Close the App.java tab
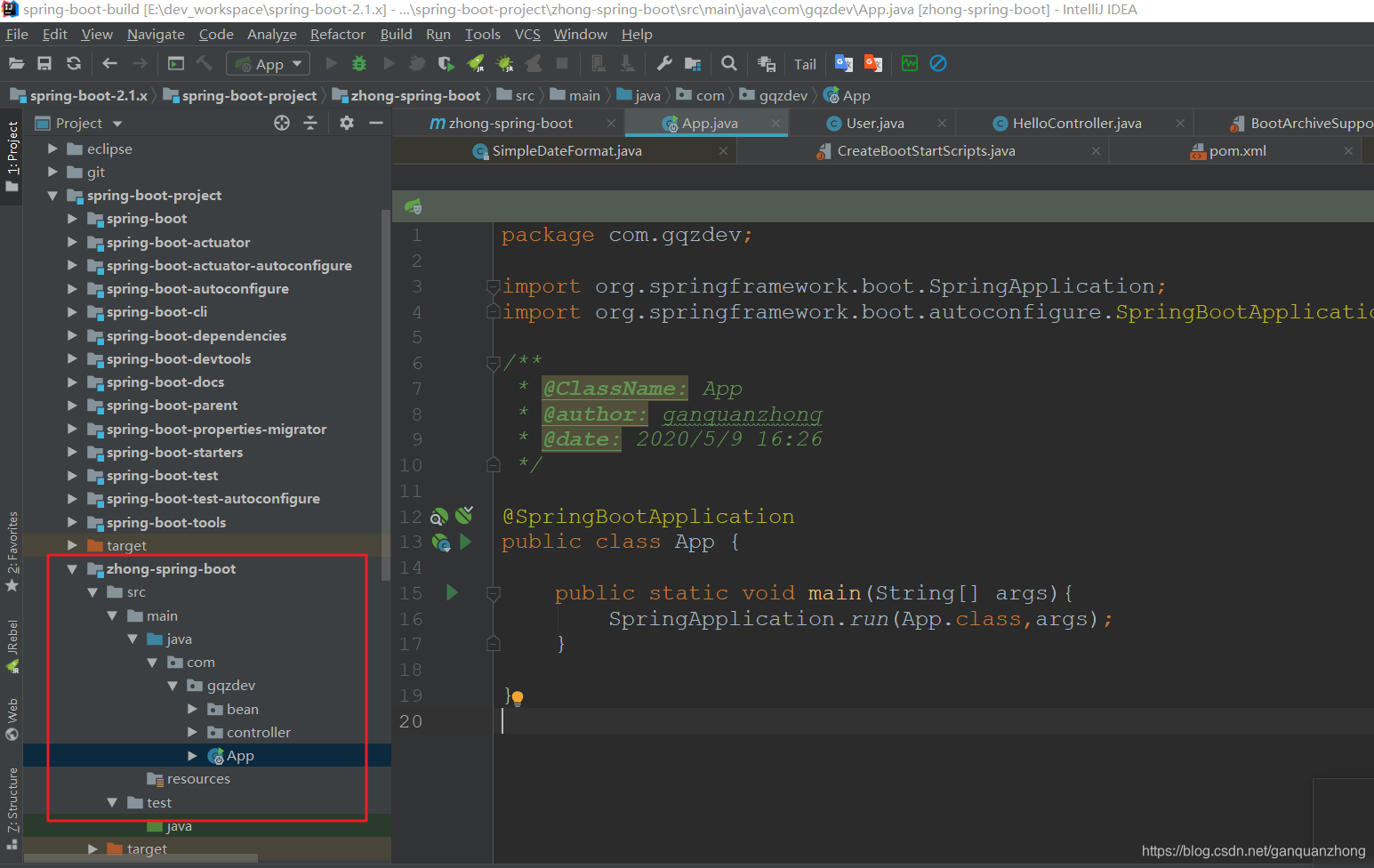 (775, 123)
